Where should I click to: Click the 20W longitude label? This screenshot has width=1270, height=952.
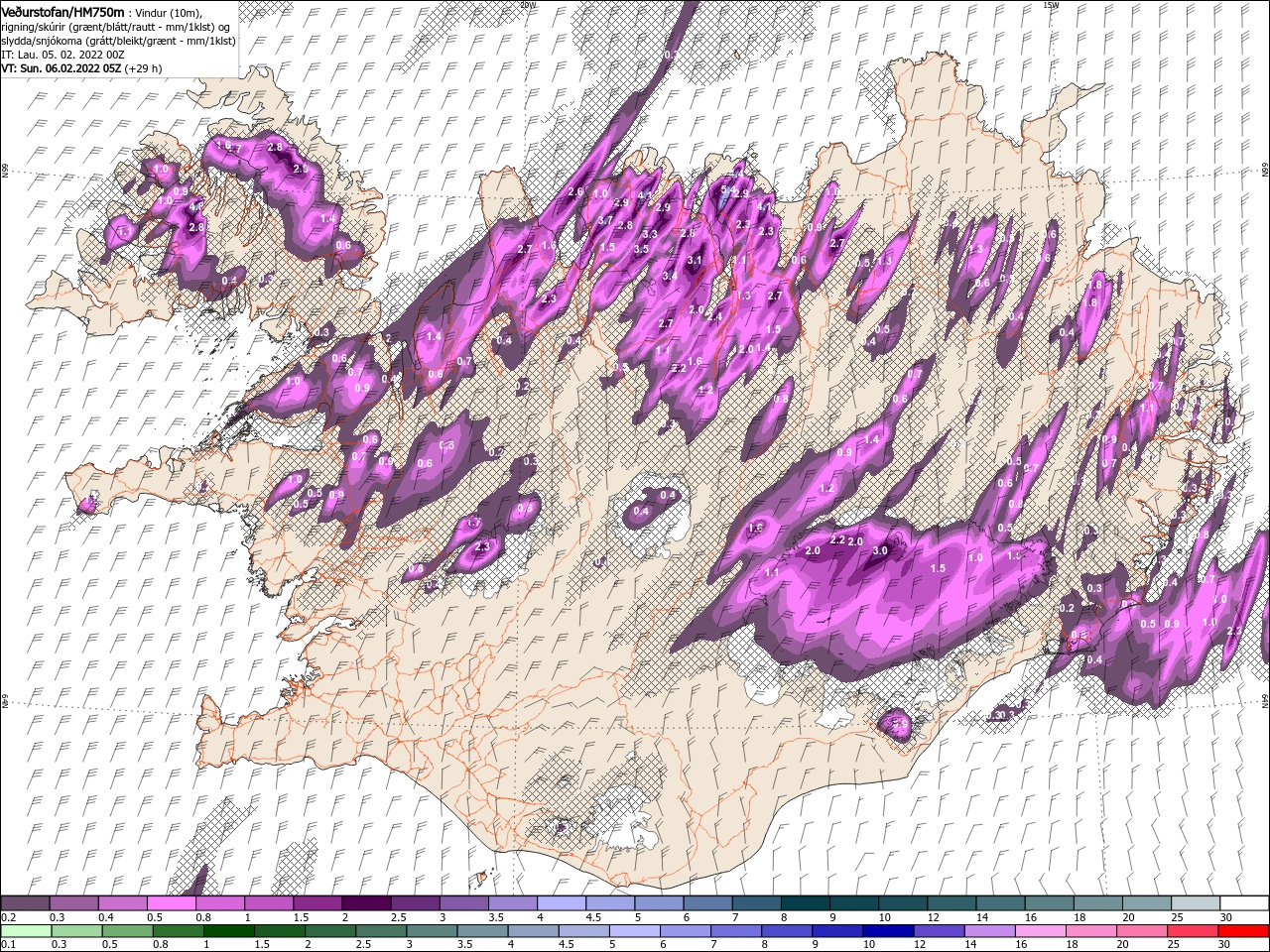527,4
